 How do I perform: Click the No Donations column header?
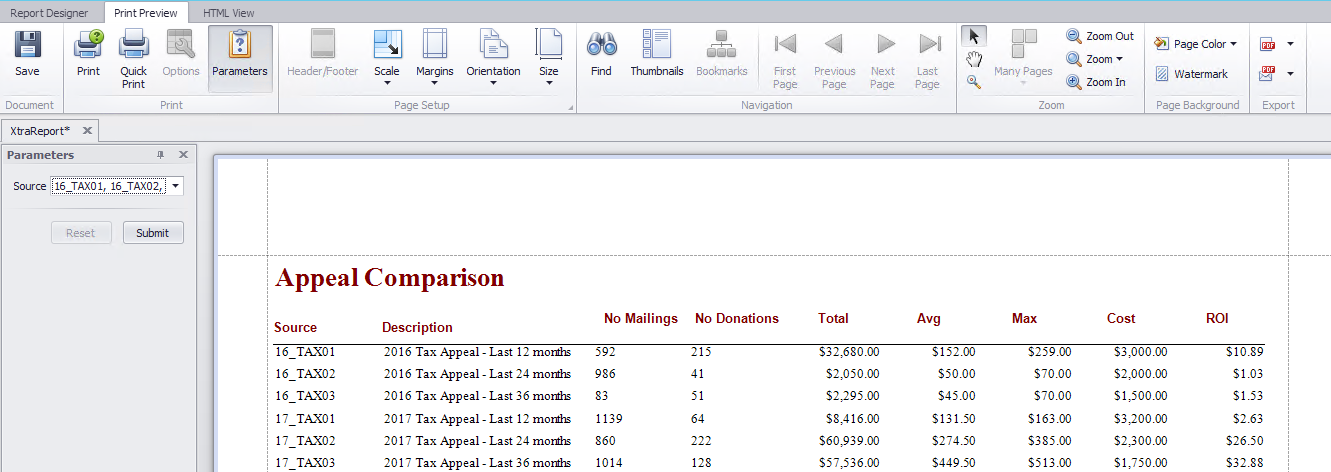coord(737,319)
